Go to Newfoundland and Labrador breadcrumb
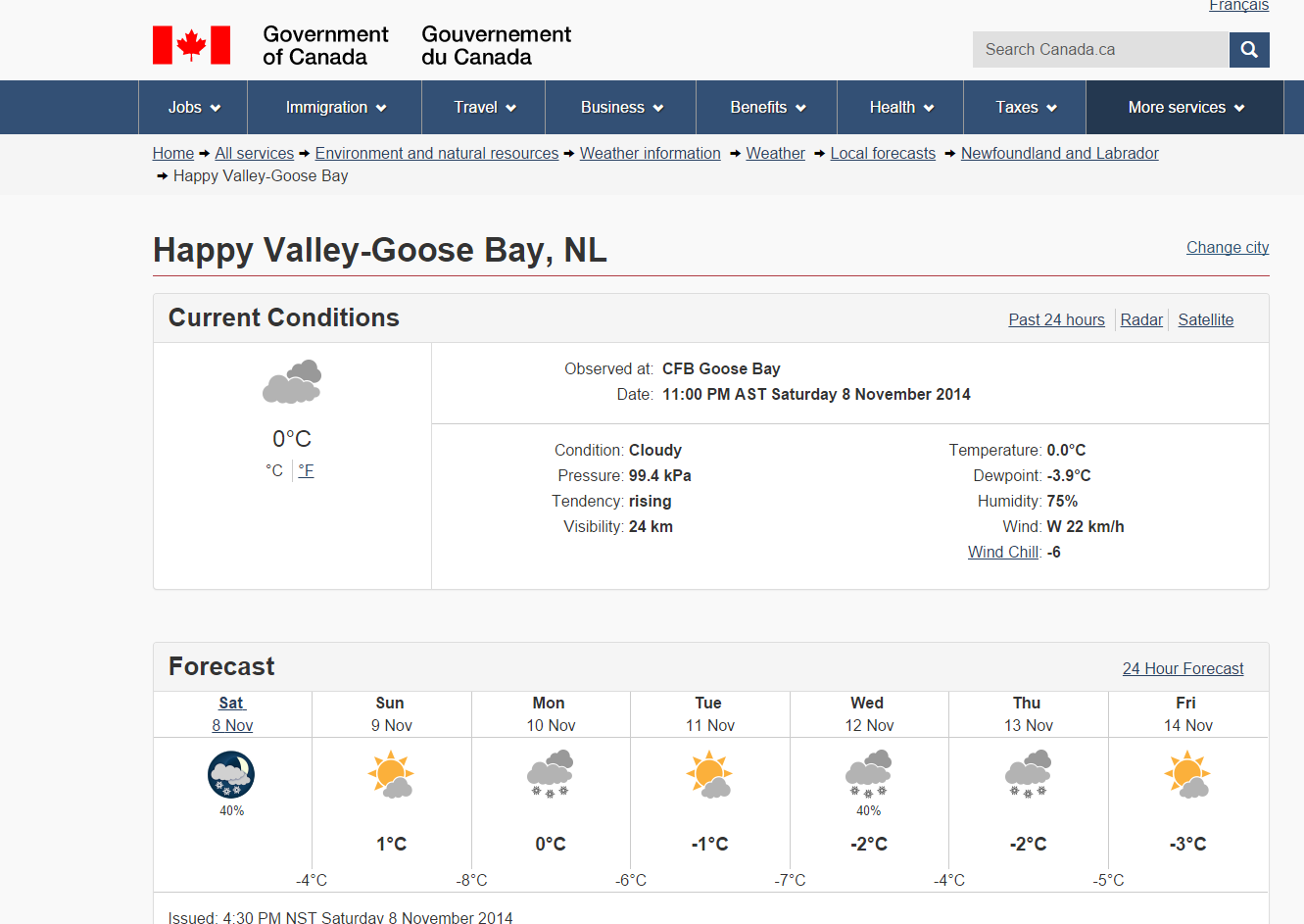This screenshot has width=1304, height=924. click(x=1059, y=154)
